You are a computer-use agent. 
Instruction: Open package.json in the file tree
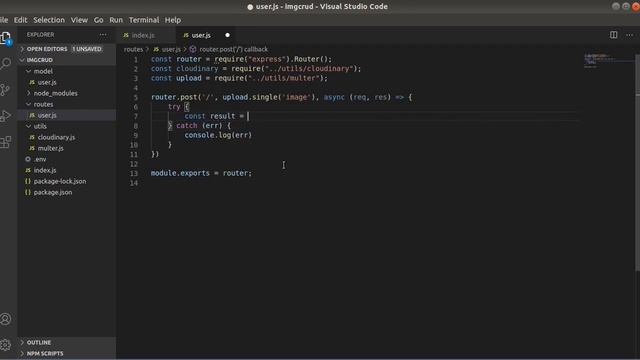click(53, 192)
